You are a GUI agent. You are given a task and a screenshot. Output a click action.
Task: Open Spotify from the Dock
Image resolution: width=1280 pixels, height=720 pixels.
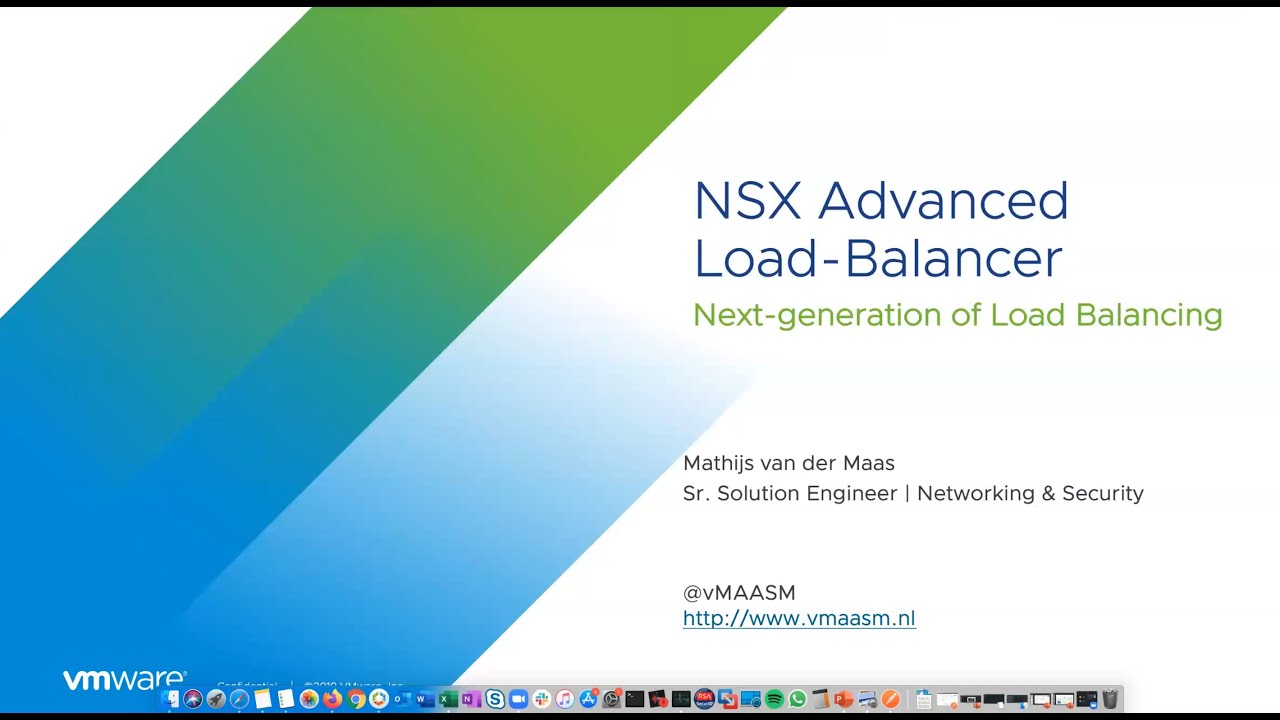(774, 699)
